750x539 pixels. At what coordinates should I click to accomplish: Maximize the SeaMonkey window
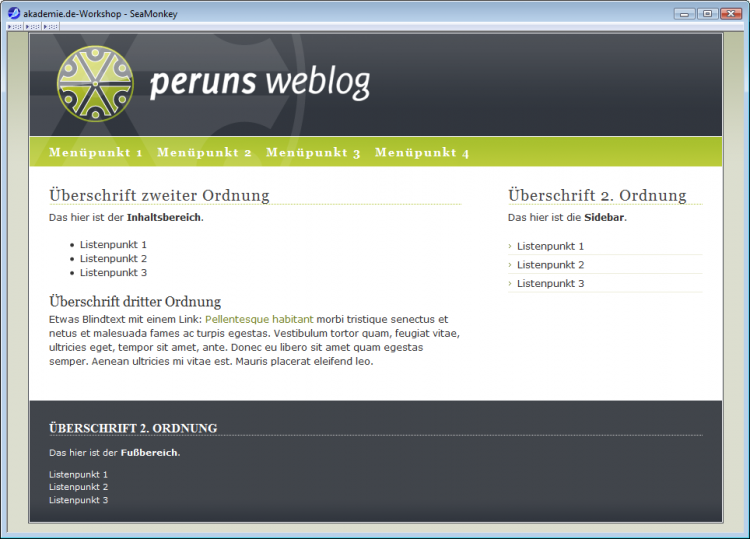point(707,13)
